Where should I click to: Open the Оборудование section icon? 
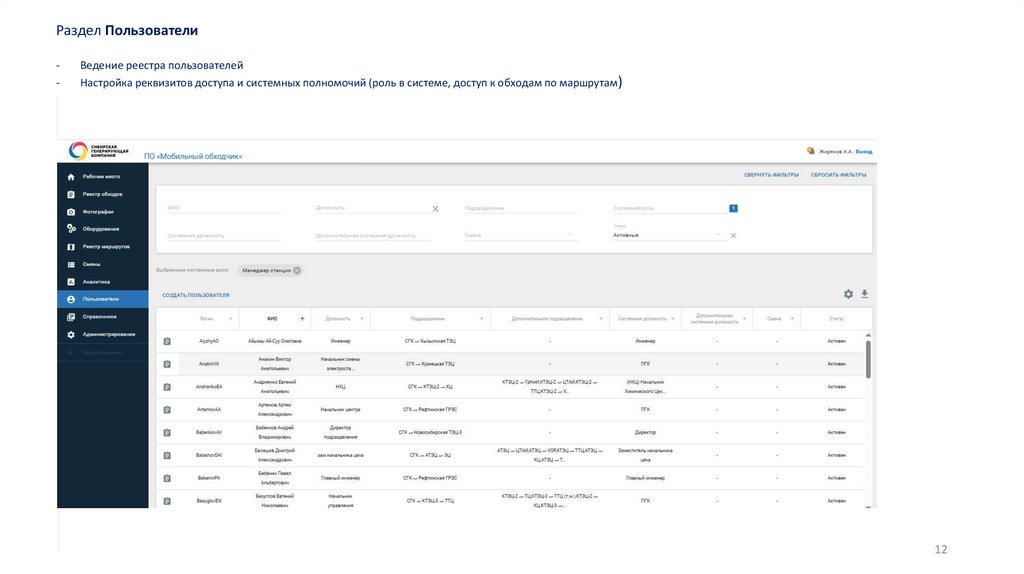(71, 229)
